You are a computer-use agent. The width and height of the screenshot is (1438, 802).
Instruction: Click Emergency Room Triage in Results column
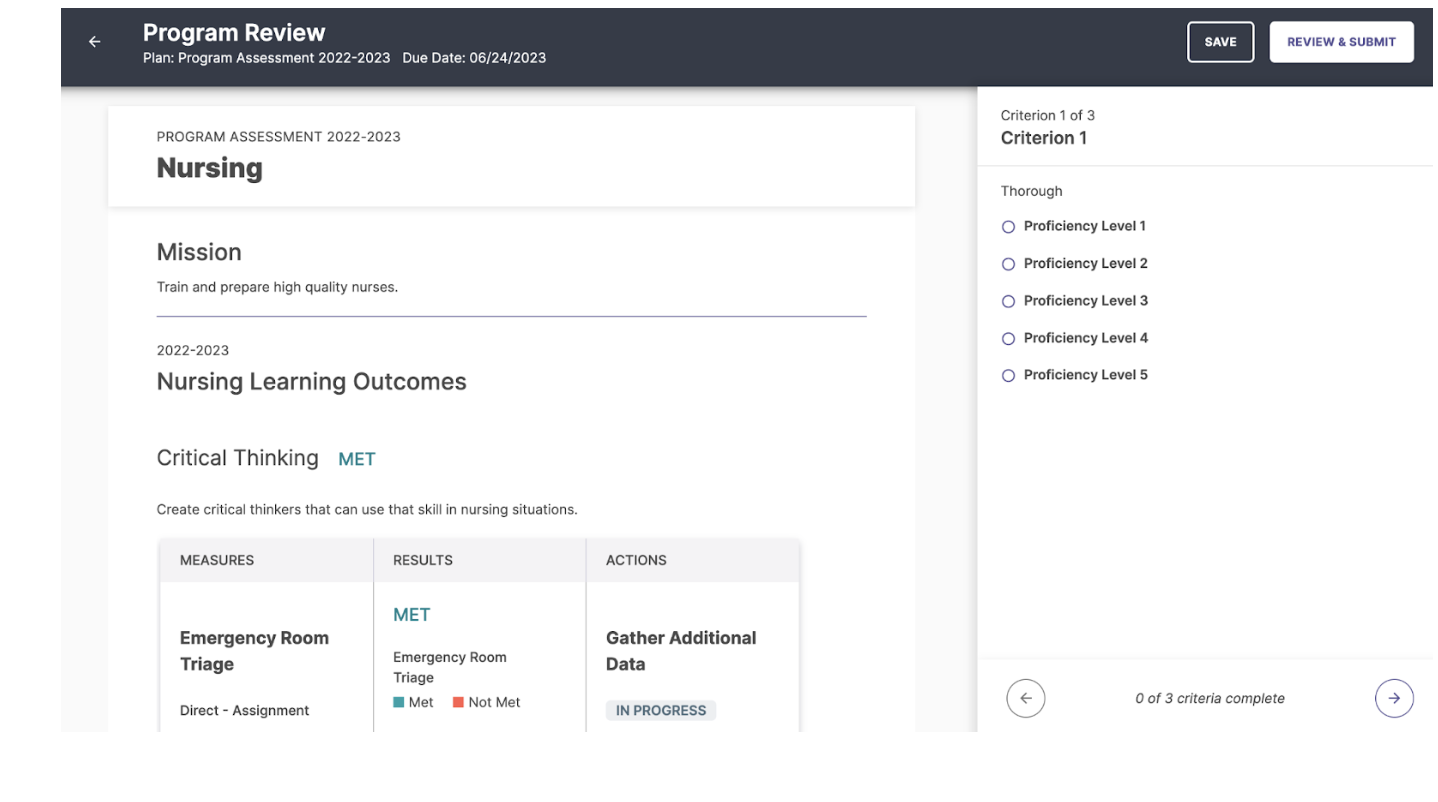click(x=449, y=667)
